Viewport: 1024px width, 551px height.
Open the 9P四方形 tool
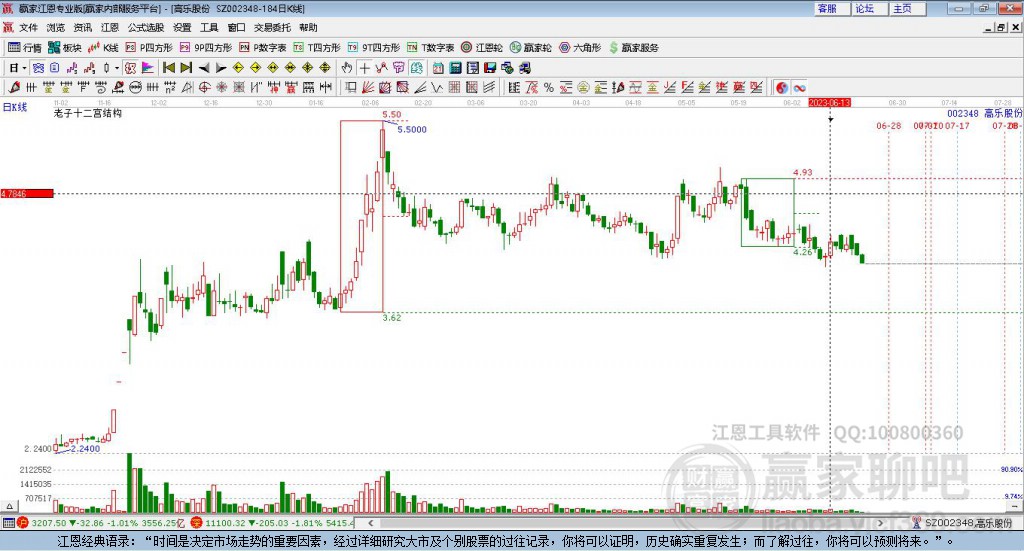(206, 48)
